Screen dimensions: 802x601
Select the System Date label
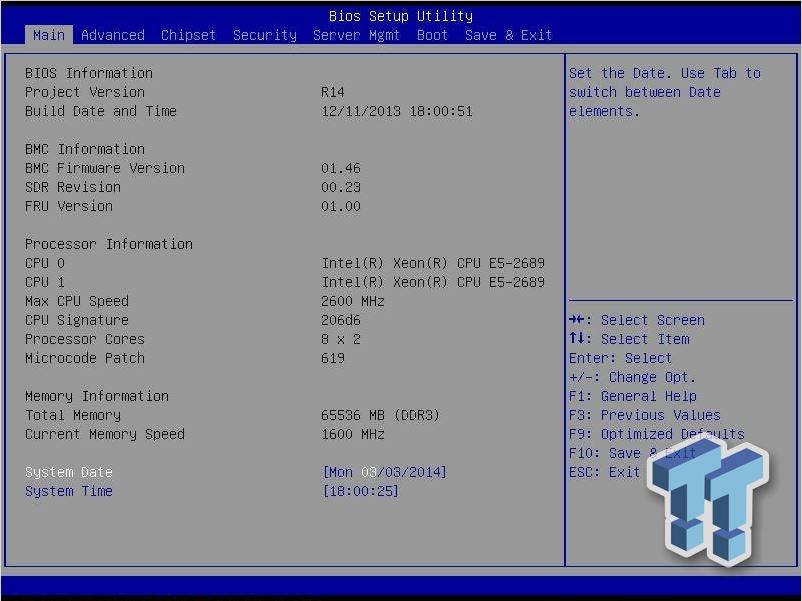[69, 472]
